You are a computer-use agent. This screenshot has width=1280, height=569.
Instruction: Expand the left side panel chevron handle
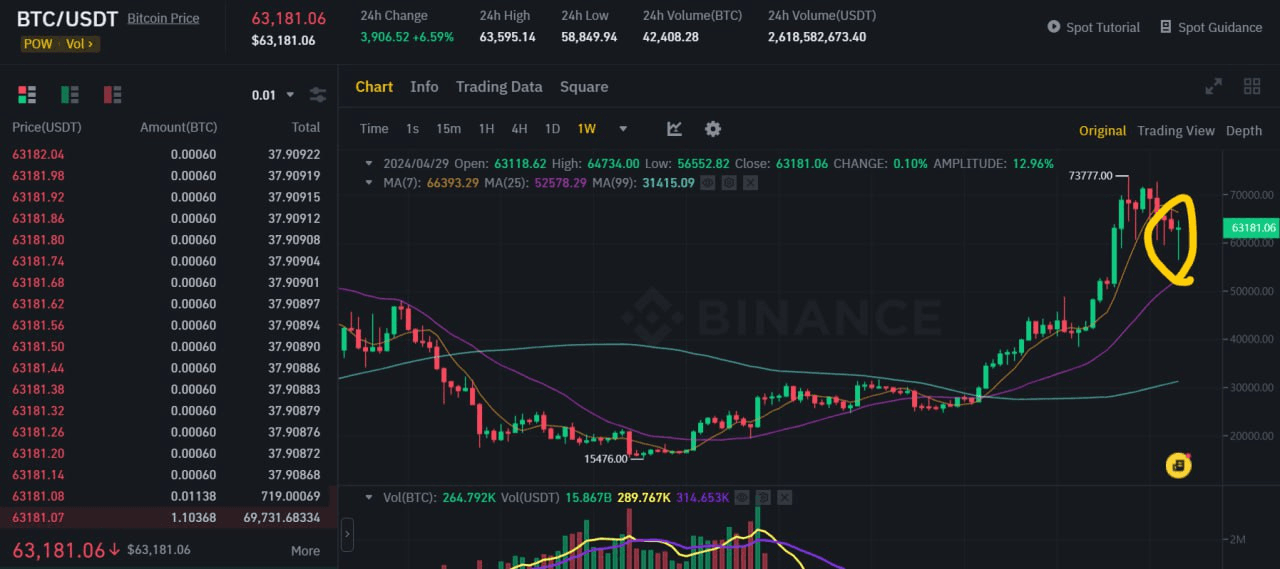pyautogui.click(x=347, y=535)
